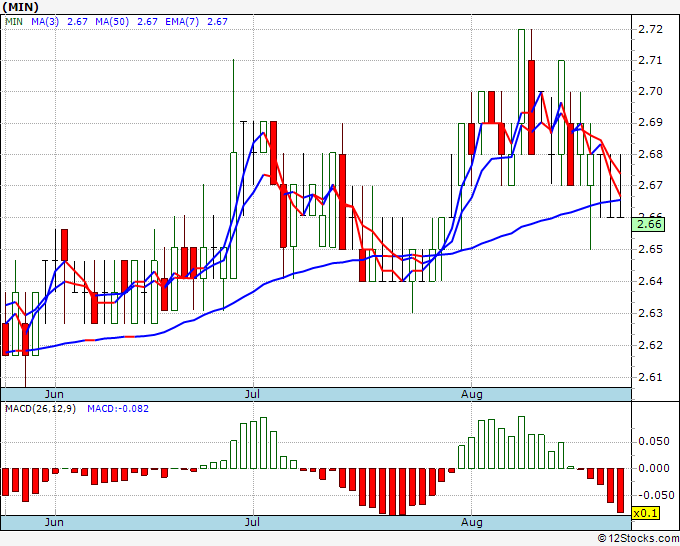Select the green 2.66 current price tag
This screenshot has width=680, height=546.
click(648, 225)
